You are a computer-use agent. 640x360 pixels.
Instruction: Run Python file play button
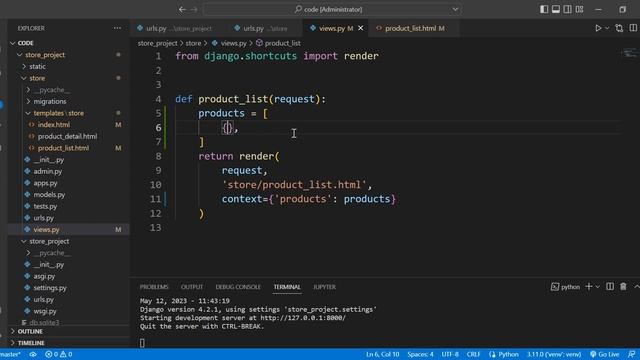click(x=598, y=28)
